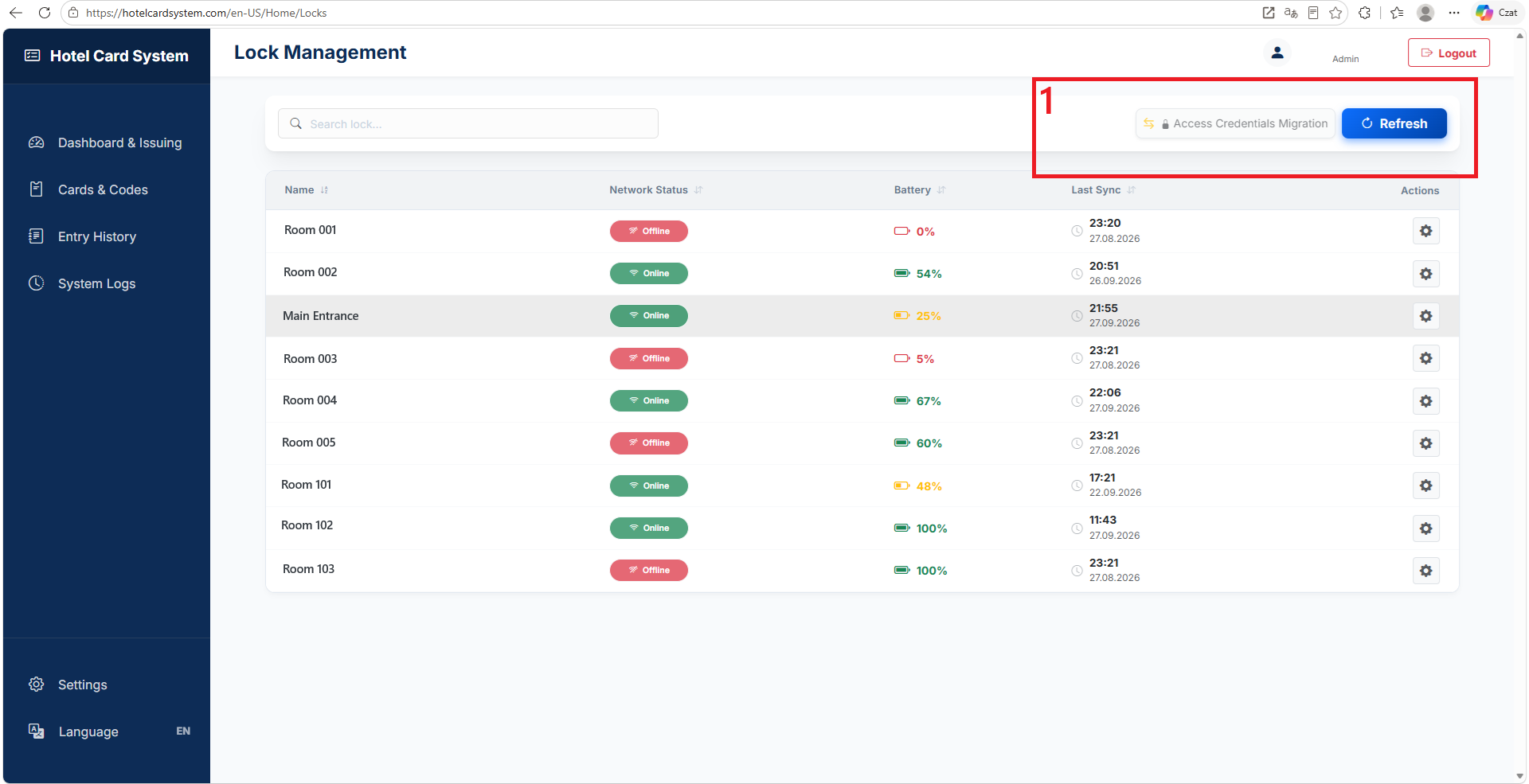Image resolution: width=1529 pixels, height=784 pixels.
Task: Sort table by Name column
Action: (306, 190)
